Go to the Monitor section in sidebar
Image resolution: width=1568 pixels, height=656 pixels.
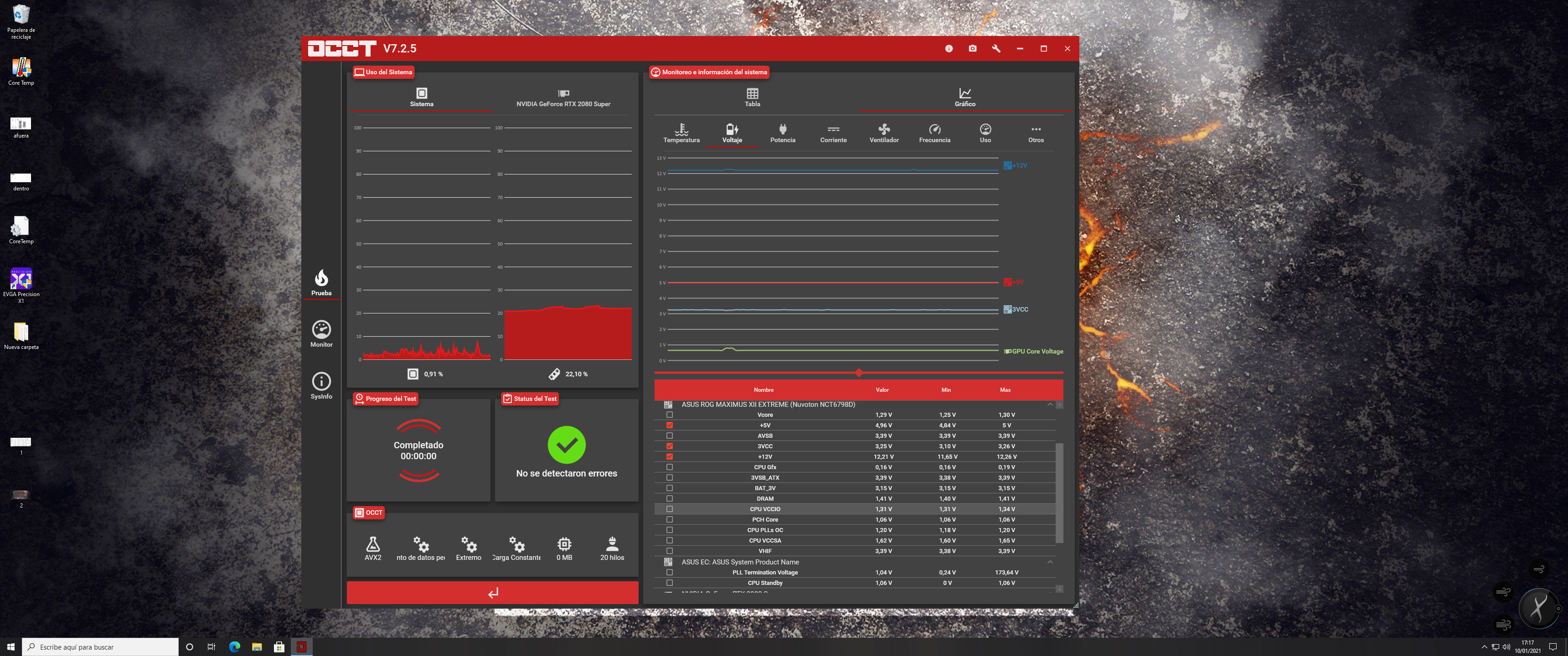tap(321, 334)
